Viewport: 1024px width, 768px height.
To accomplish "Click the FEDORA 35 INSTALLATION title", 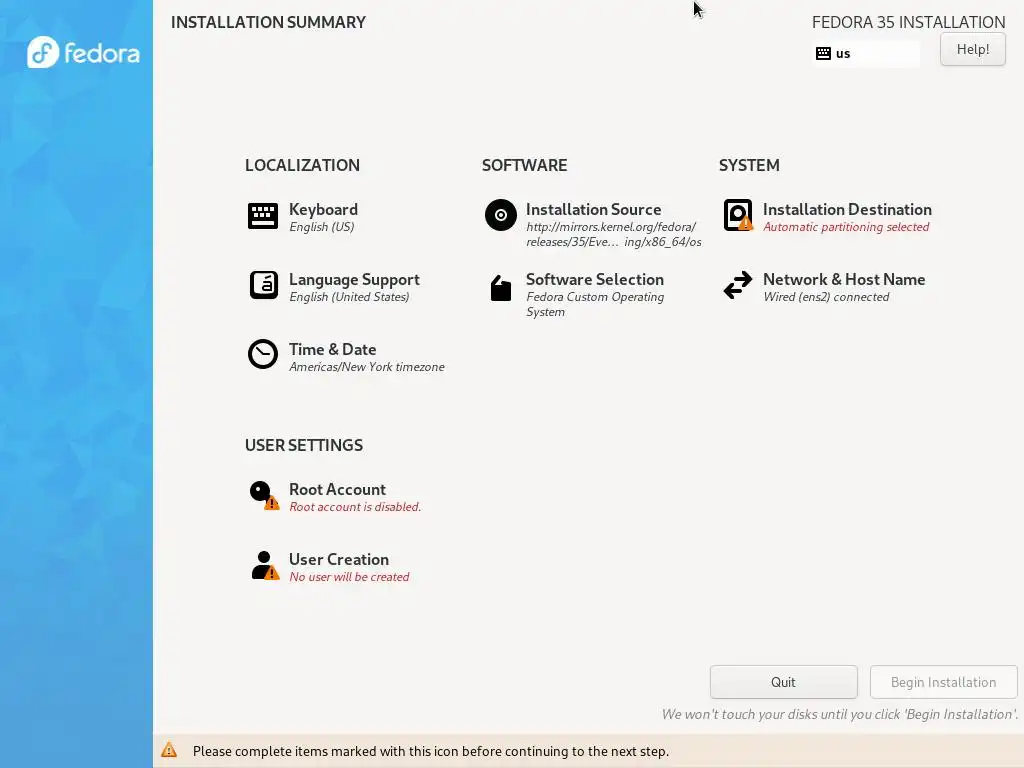I will point(908,22).
